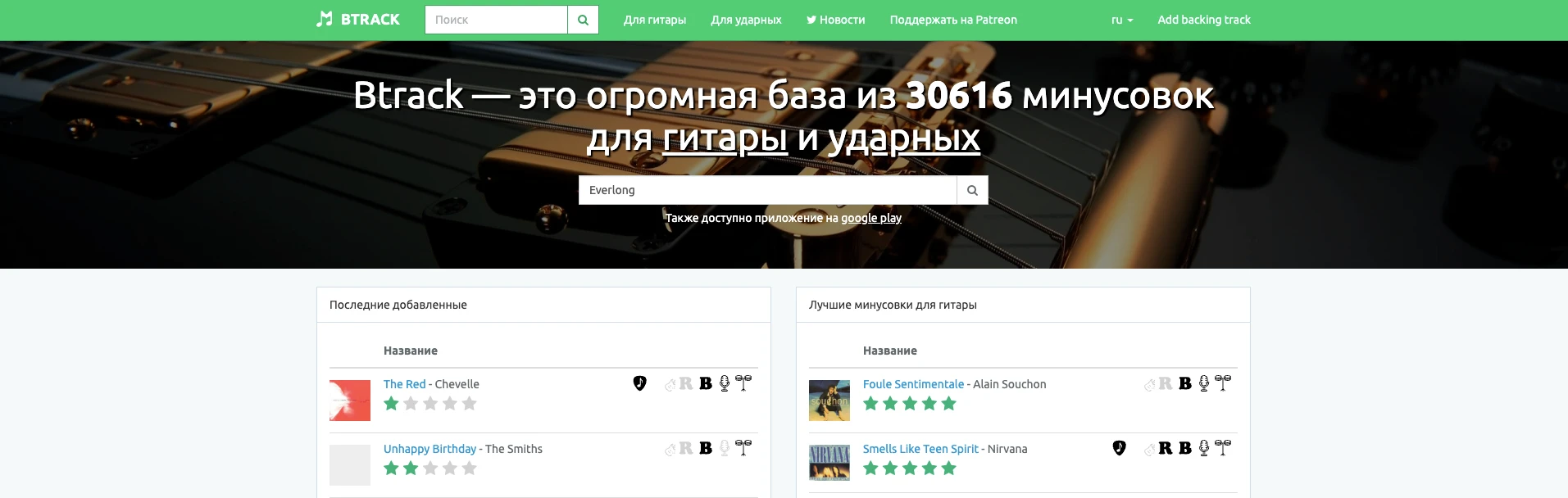Open the Для ударных menu item
This screenshot has height=498, width=1568.
[x=746, y=20]
